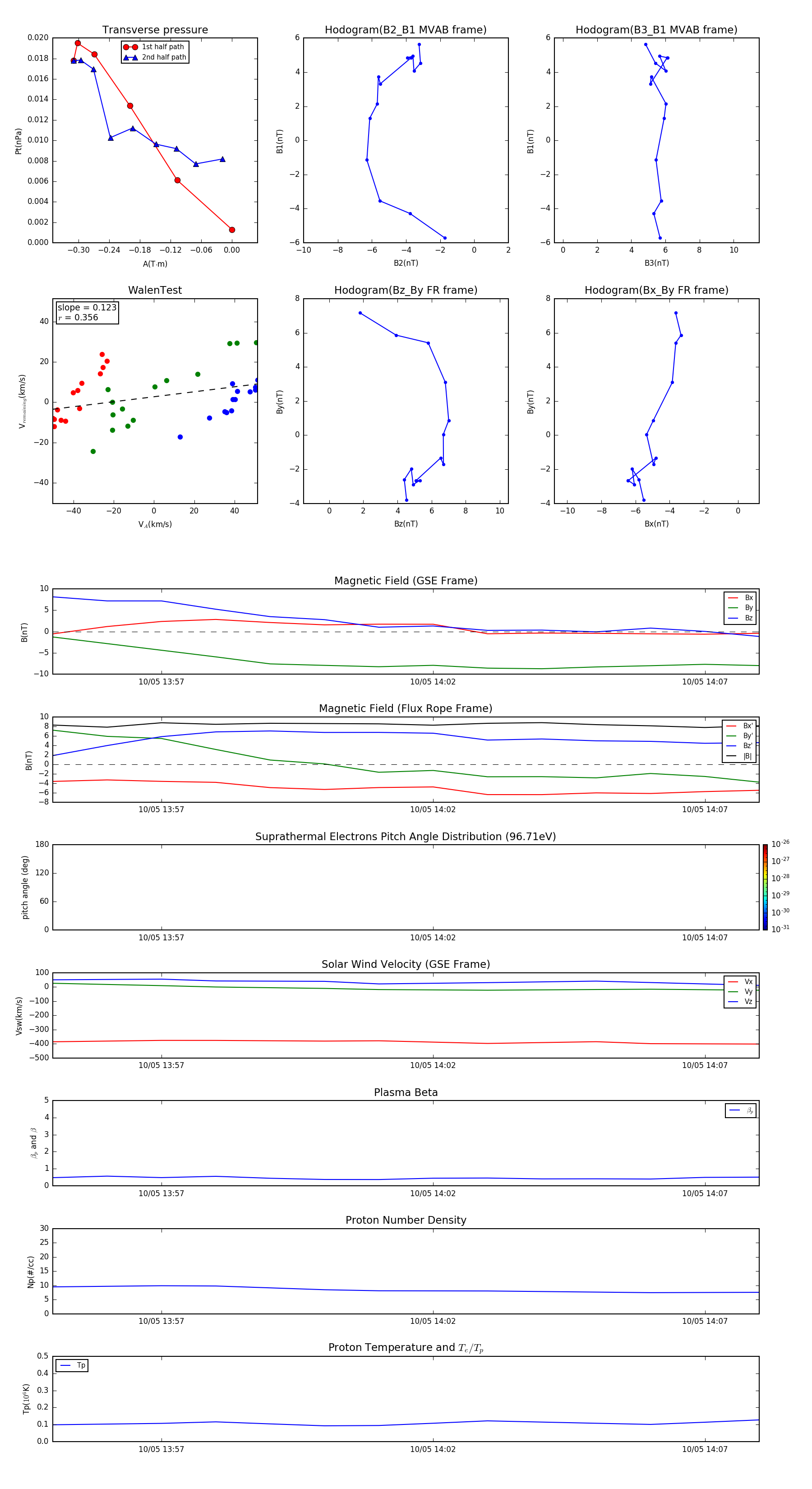This screenshot has height=1489, width=812.
Task: Click the "pitch angle (deg)" y-axis label
Action: pyautogui.click(x=25, y=887)
